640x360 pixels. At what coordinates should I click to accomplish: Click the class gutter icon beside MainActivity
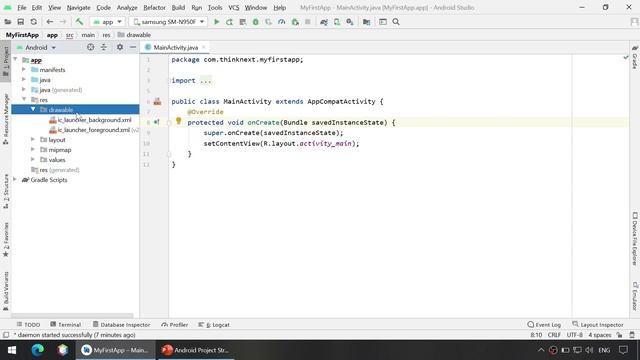[x=157, y=102]
